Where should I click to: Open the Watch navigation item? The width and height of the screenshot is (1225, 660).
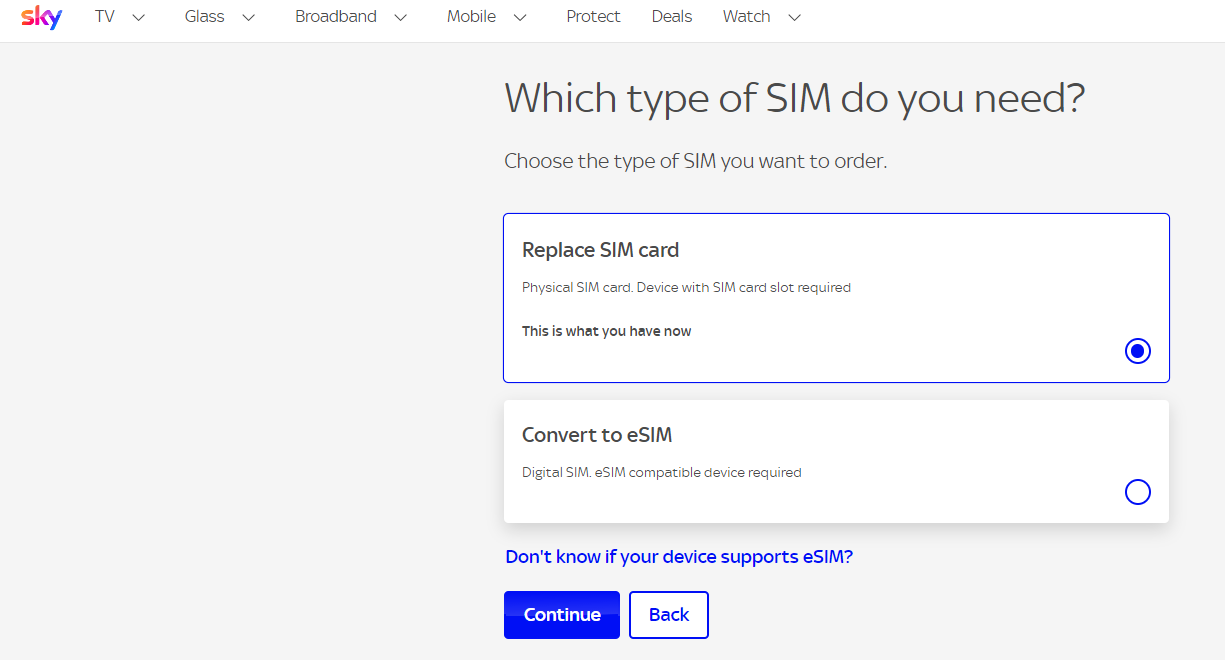[747, 17]
